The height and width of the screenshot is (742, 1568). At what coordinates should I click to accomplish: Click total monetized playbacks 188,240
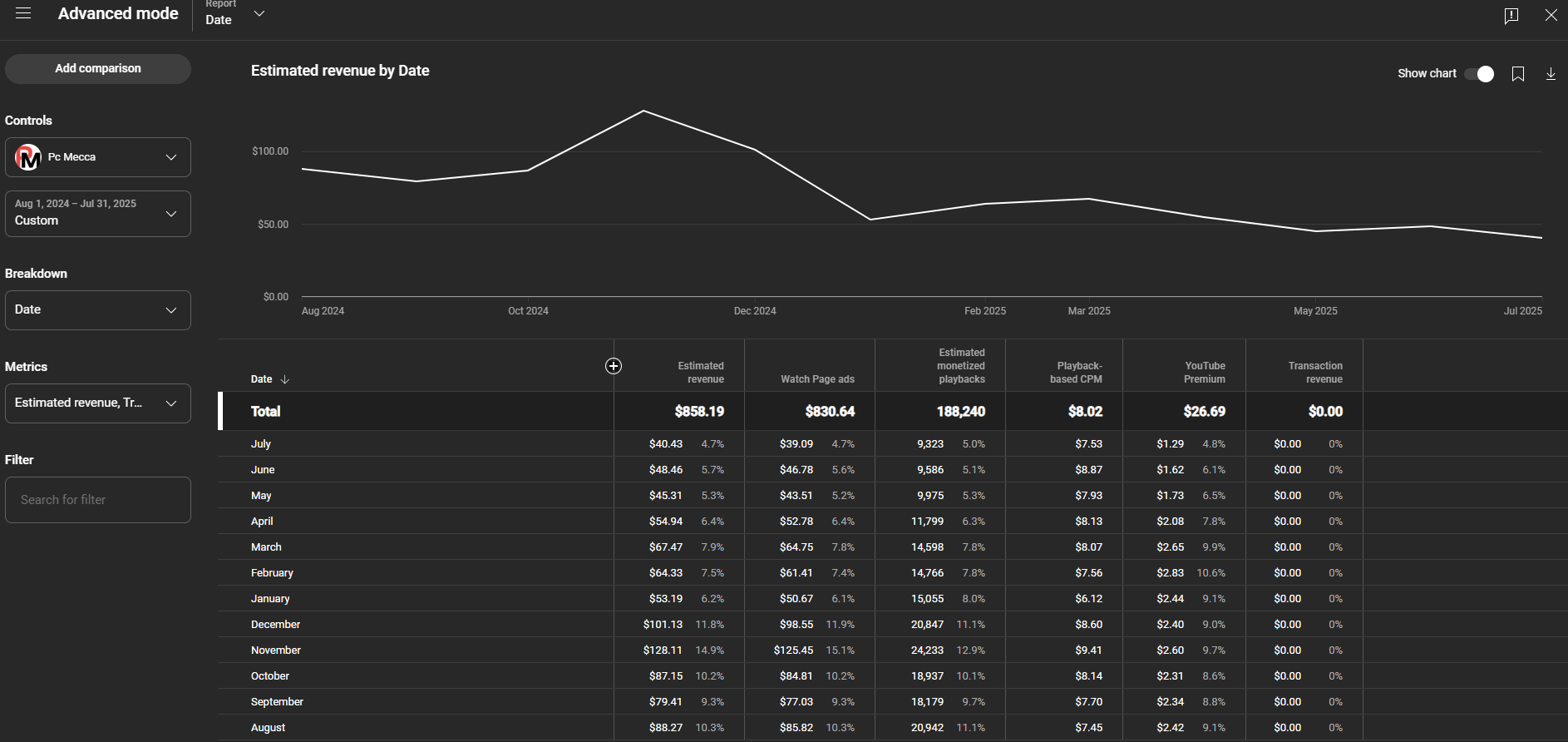961,412
